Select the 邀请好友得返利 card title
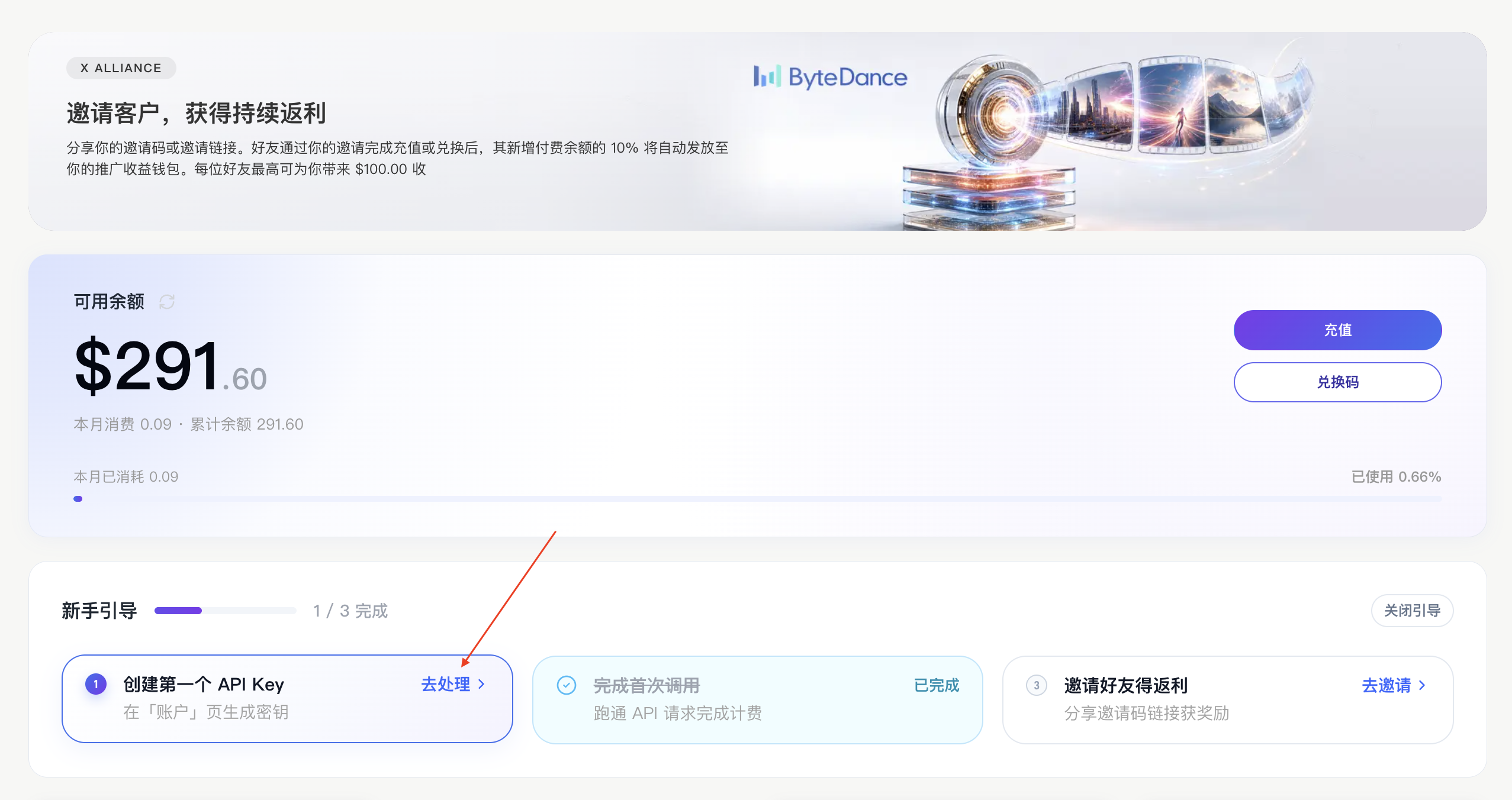Image resolution: width=1512 pixels, height=800 pixels. pos(1125,685)
